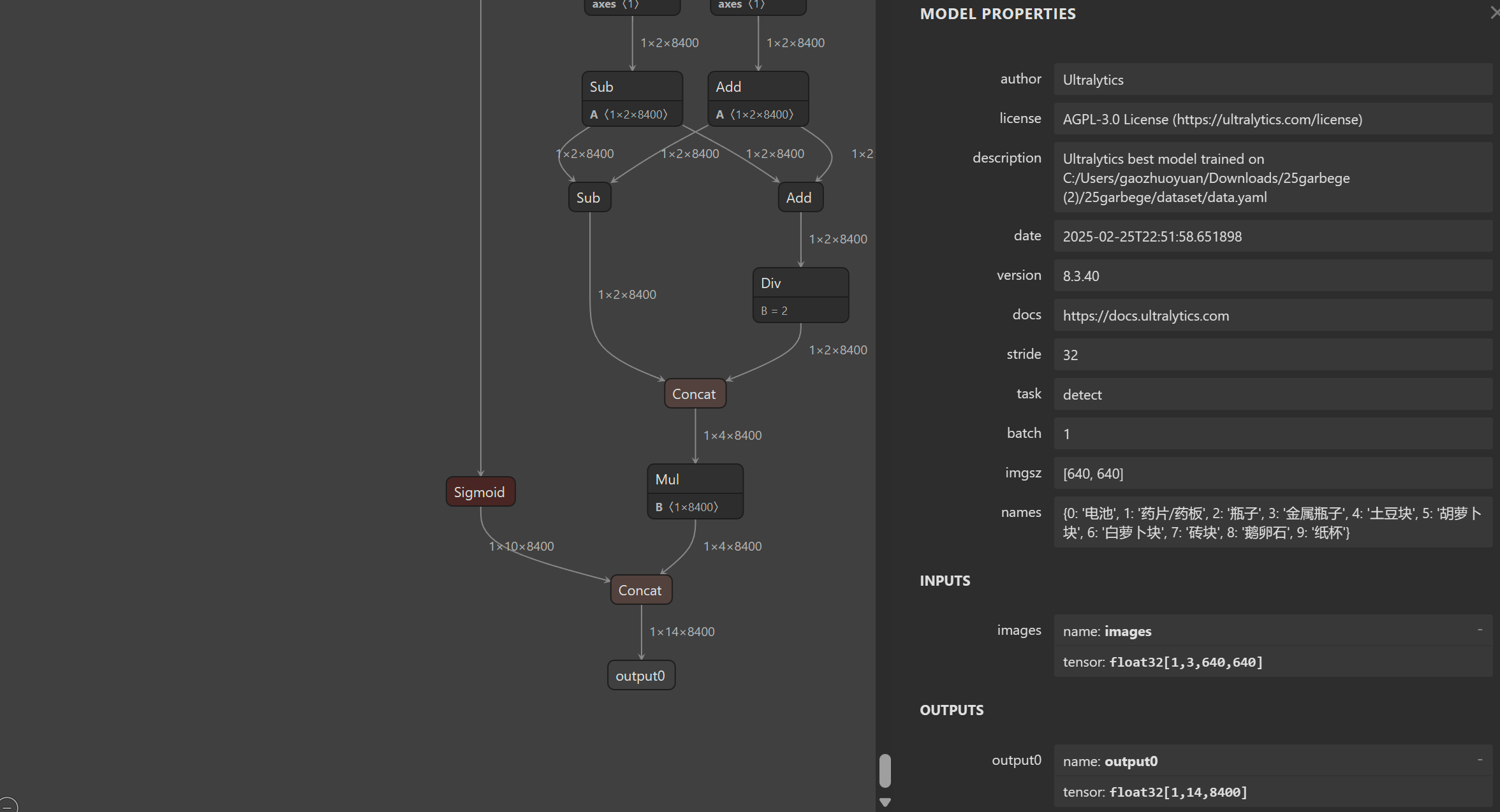Select the Mul node
The image size is (1500, 812).
(x=694, y=479)
